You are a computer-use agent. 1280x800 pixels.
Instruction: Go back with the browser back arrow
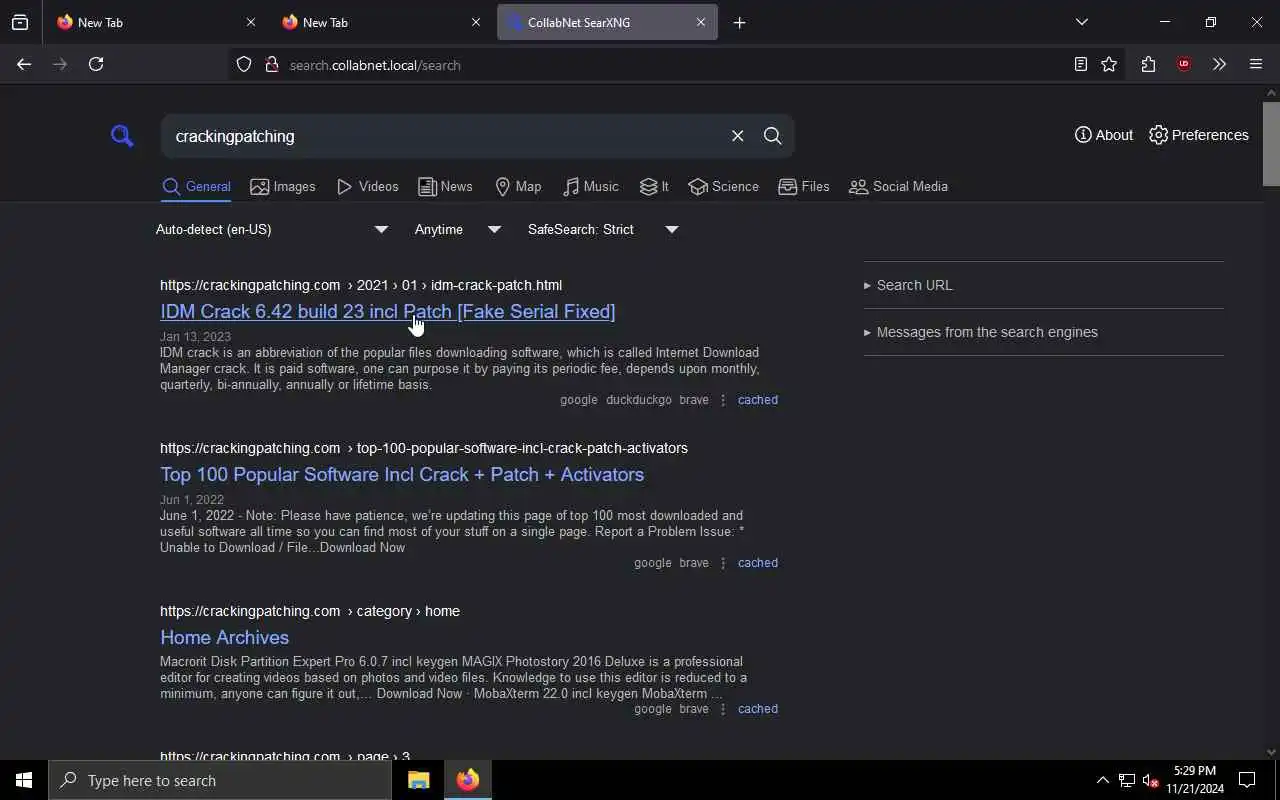[x=24, y=64]
